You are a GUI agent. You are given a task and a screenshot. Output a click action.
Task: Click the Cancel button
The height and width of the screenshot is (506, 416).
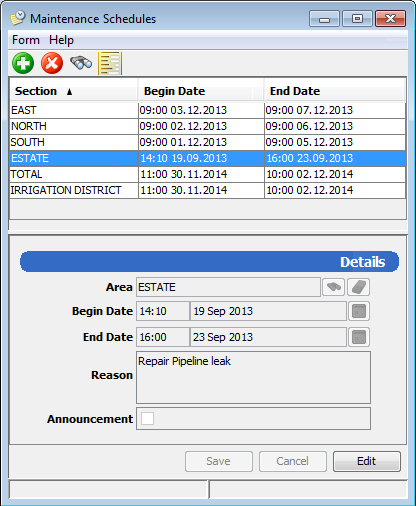tap(293, 461)
